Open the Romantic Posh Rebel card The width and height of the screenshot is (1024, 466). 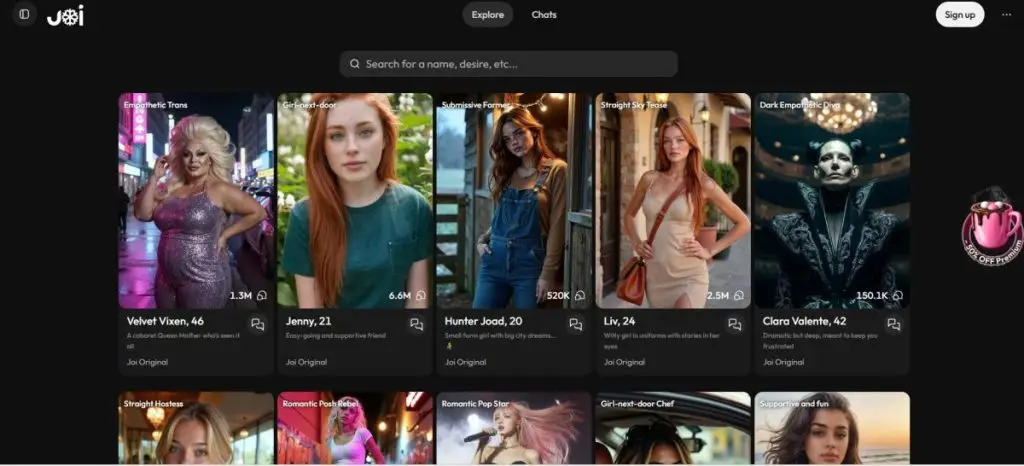(355, 428)
